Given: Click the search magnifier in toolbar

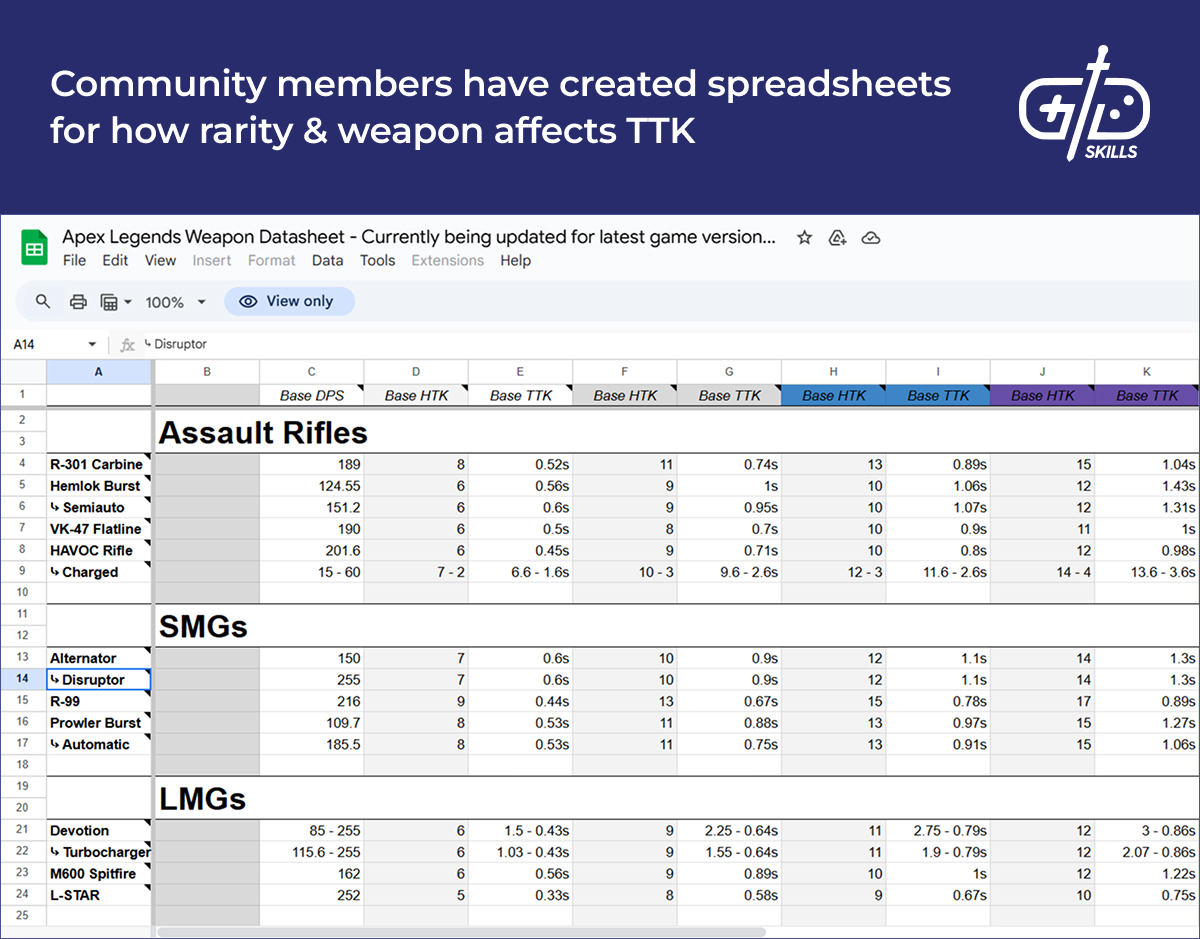Looking at the screenshot, I should pos(43,302).
